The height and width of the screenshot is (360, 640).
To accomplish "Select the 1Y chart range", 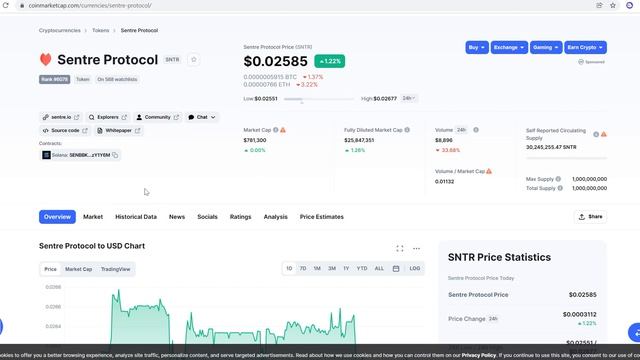I will click(x=346, y=269).
